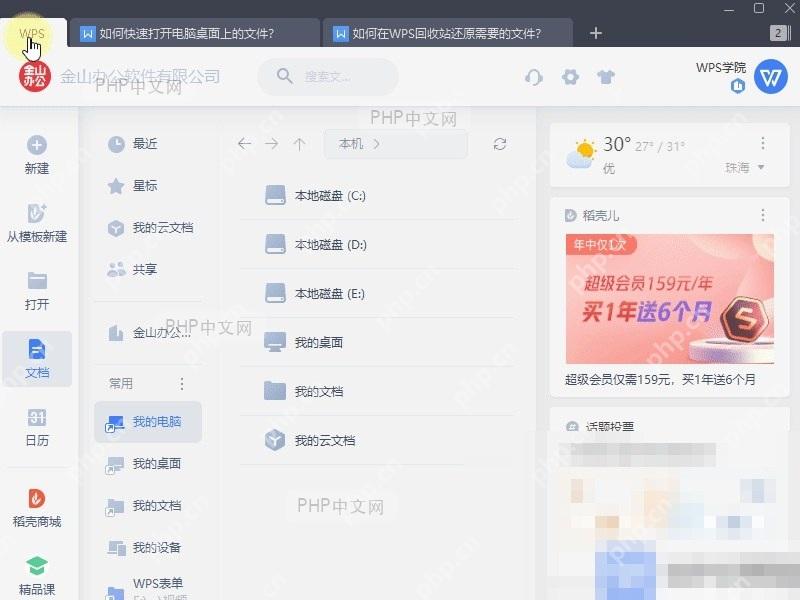Click the 稻壳儿 card title
This screenshot has width=800, height=600.
click(x=600, y=216)
